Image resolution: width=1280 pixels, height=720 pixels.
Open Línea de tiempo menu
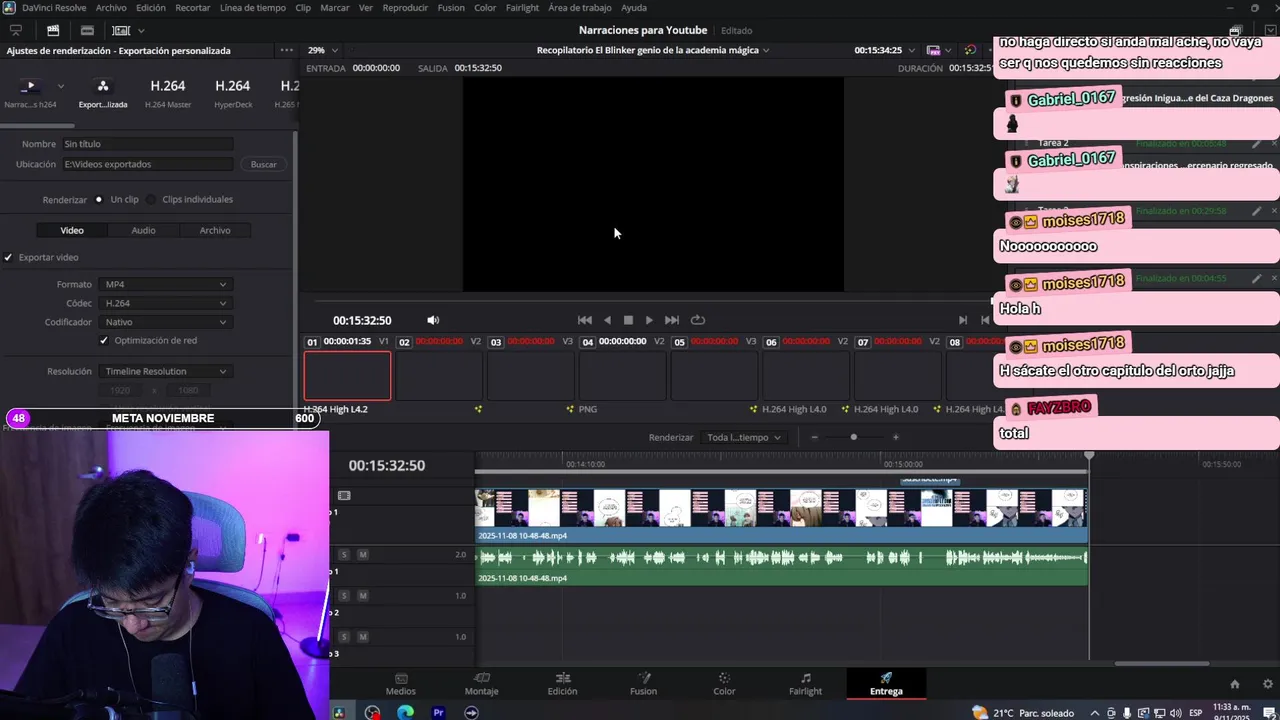[252, 8]
